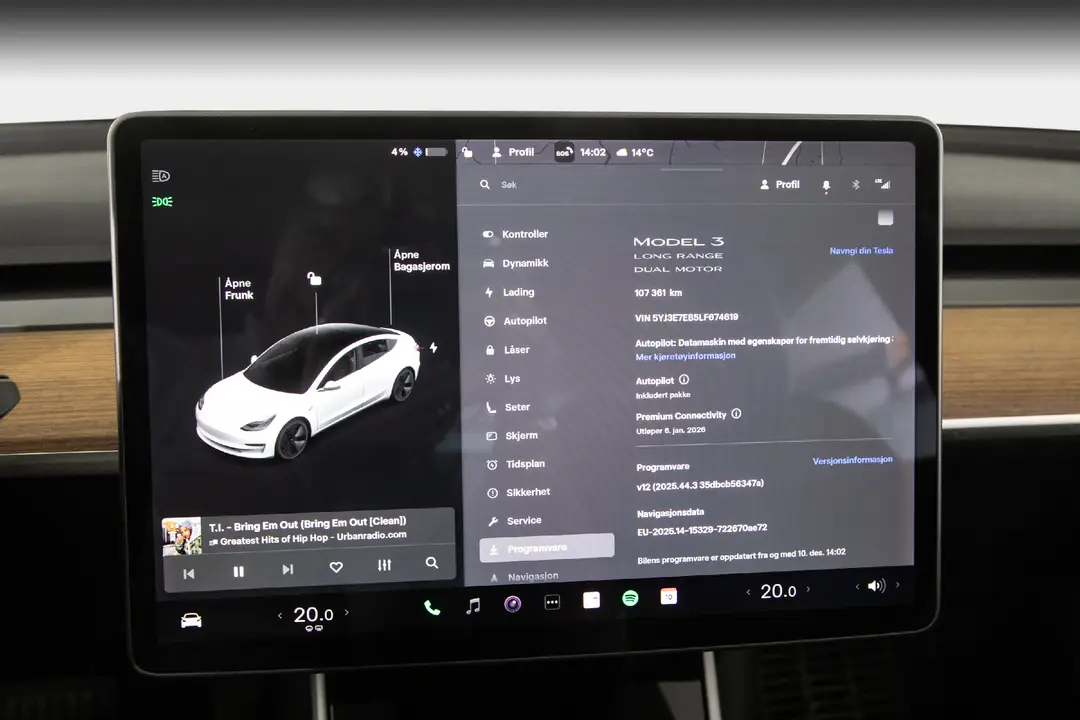Open the Autopilot menu entry
Image resolution: width=1080 pixels, height=720 pixels.
pyautogui.click(x=515, y=321)
